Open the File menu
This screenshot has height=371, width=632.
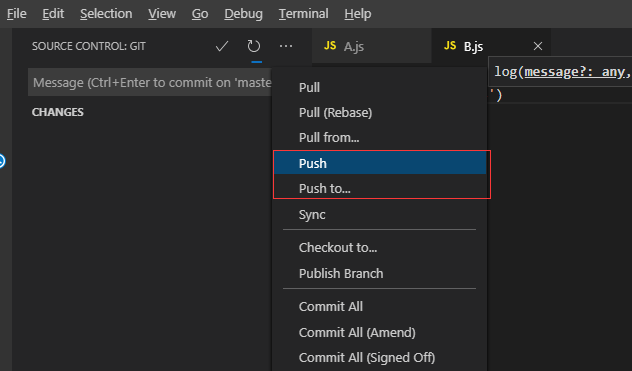[17, 14]
